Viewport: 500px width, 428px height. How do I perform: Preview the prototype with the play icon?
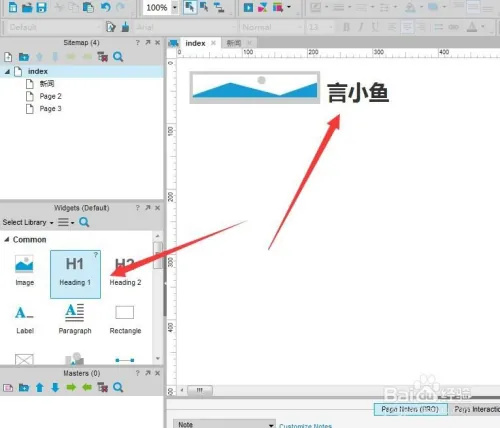(x=248, y=7)
